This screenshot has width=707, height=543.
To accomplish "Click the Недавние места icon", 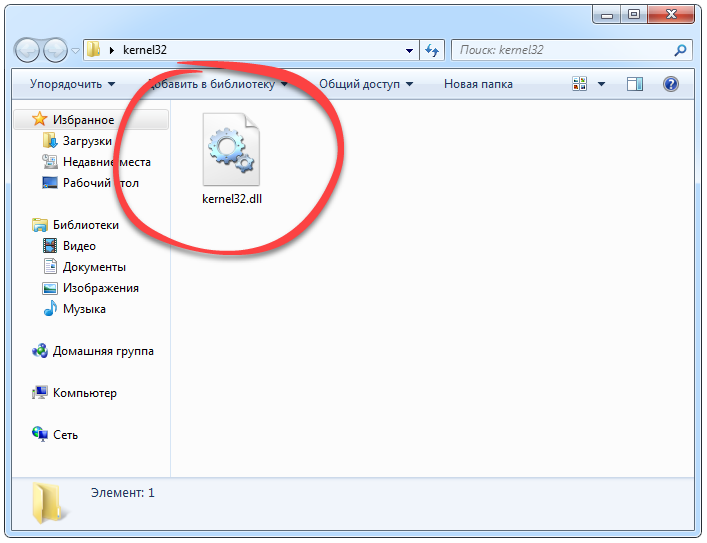I will 50,161.
